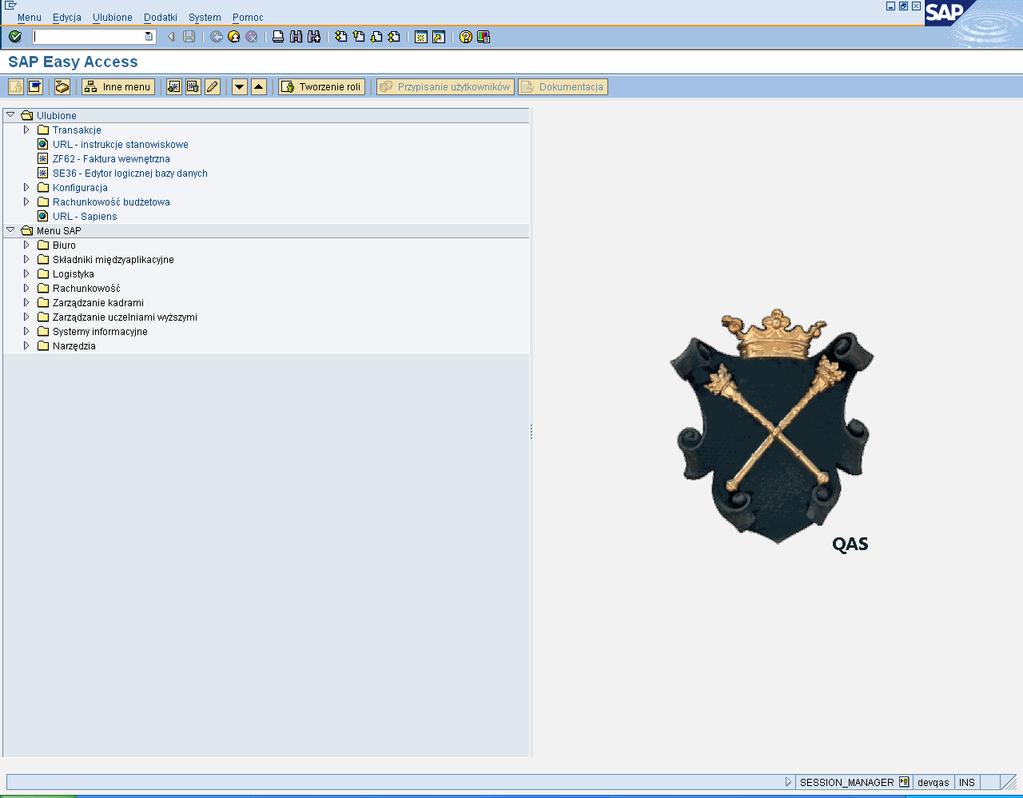Click the SAP menu icon in application toolbar
Viewport: 1023px width, 798px height.
(x=35, y=87)
